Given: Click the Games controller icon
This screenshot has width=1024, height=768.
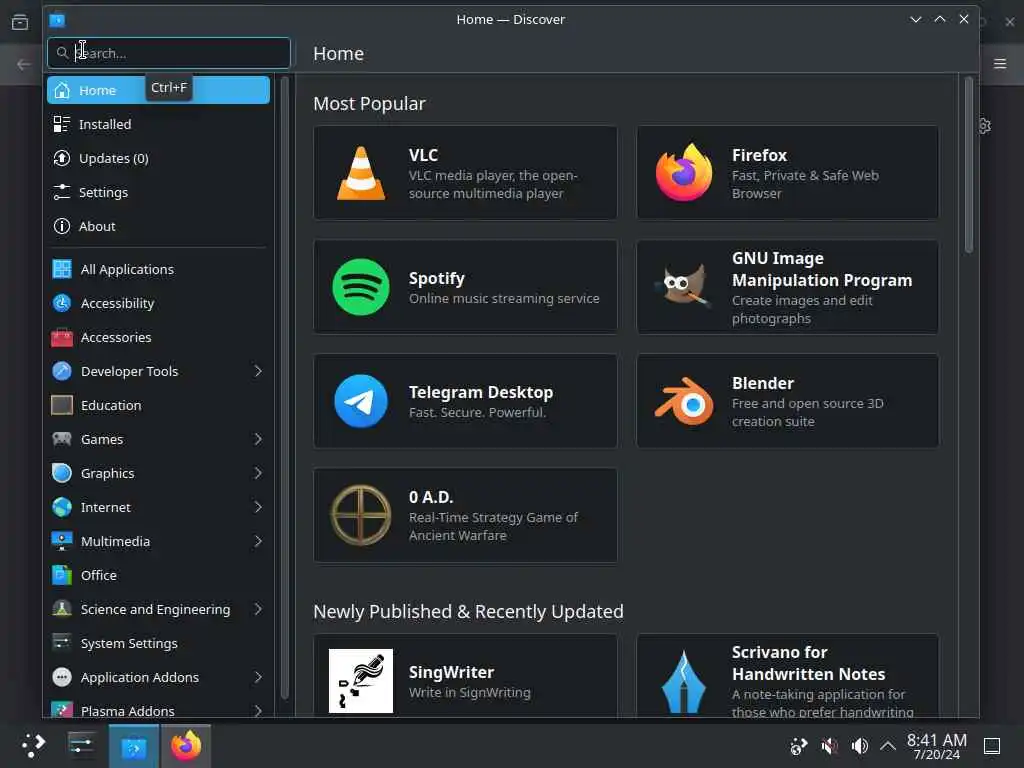Looking at the screenshot, I should coord(61,439).
